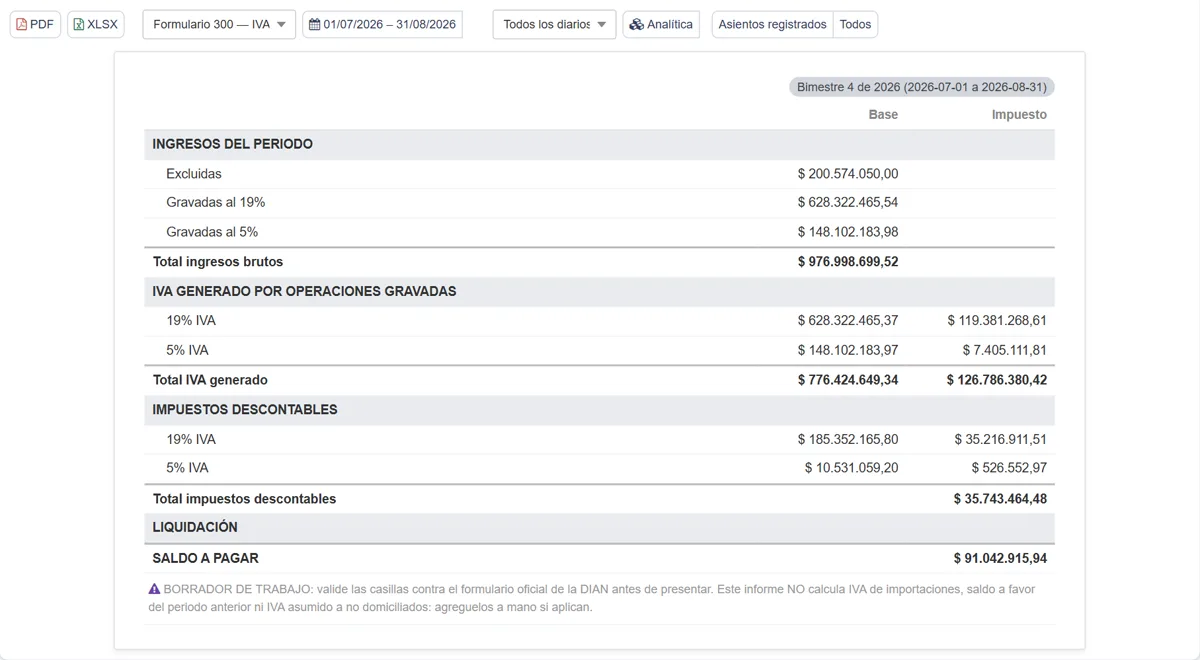Click the total $ 35.743.464,48
Image resolution: width=1200 pixels, height=660 pixels.
(x=1000, y=499)
